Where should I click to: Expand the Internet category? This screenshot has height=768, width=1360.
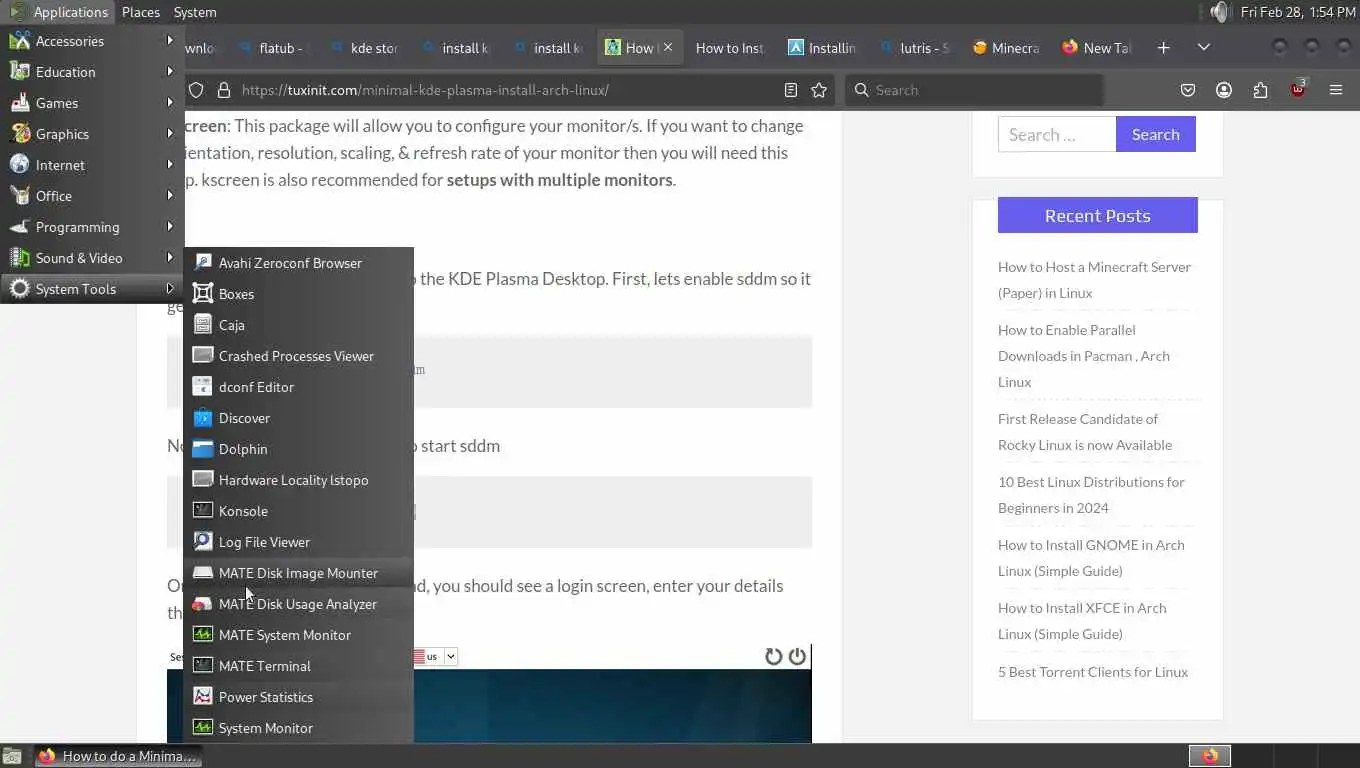[x=92, y=165]
